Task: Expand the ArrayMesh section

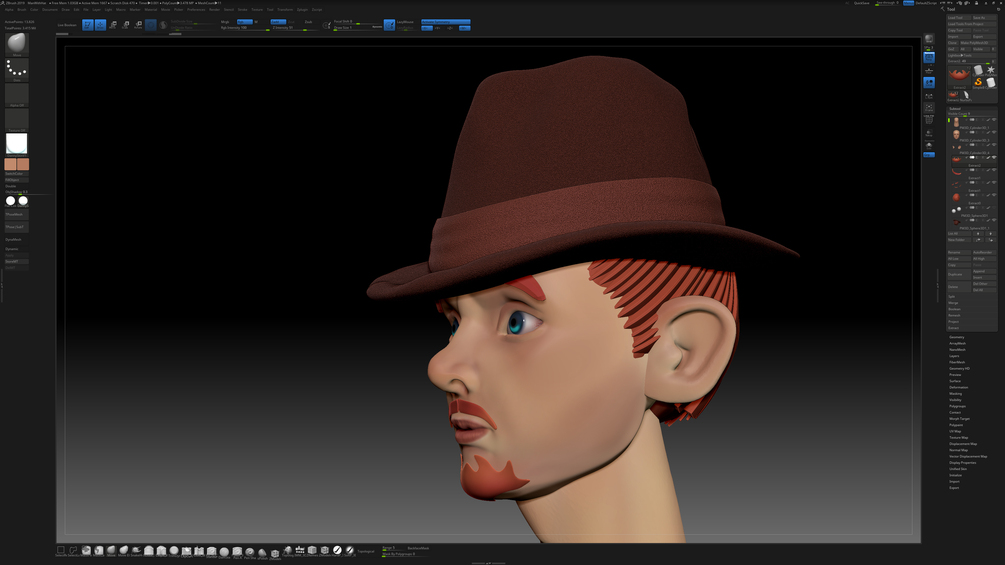Action: [x=958, y=343]
